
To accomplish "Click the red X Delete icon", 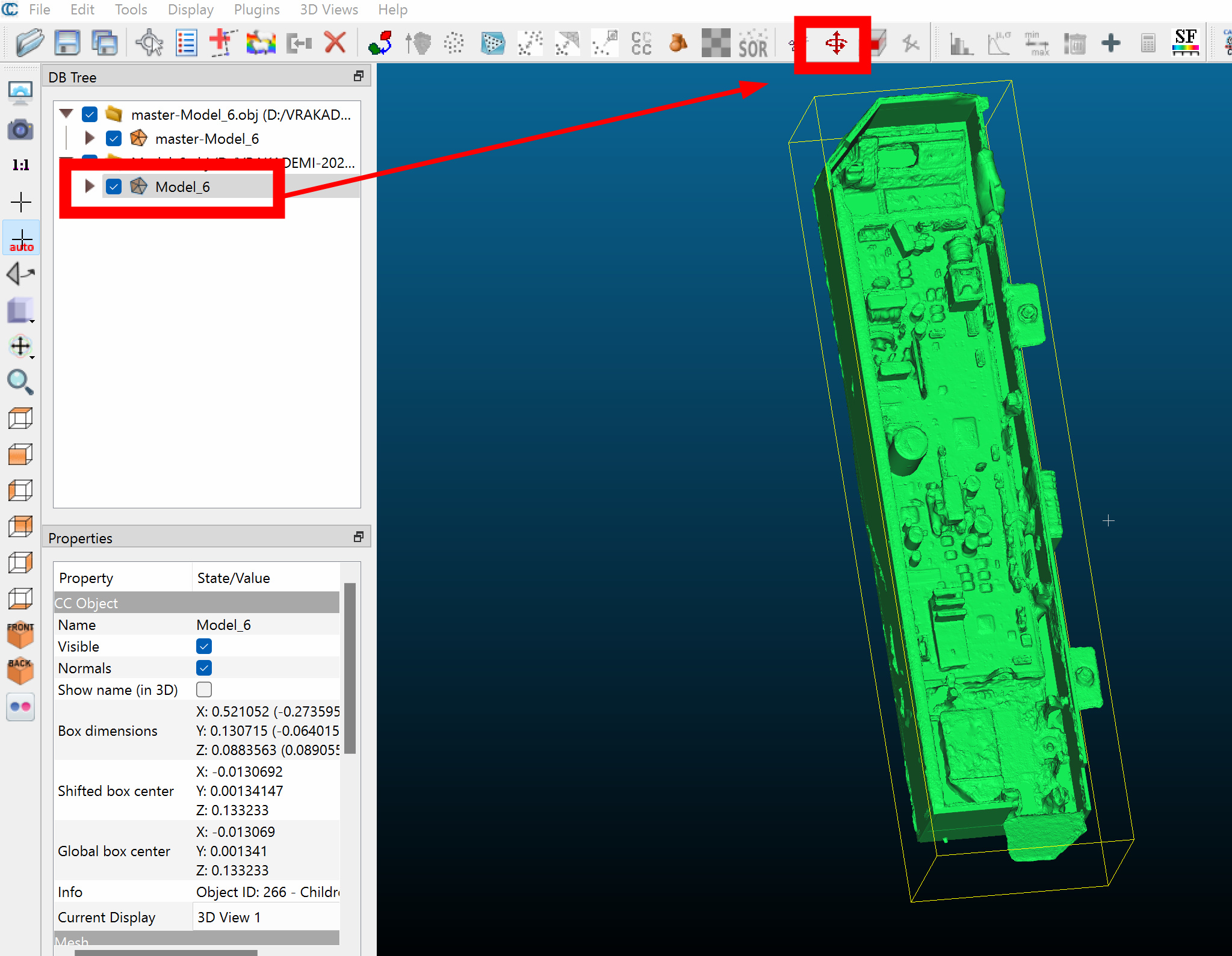I will [335, 43].
